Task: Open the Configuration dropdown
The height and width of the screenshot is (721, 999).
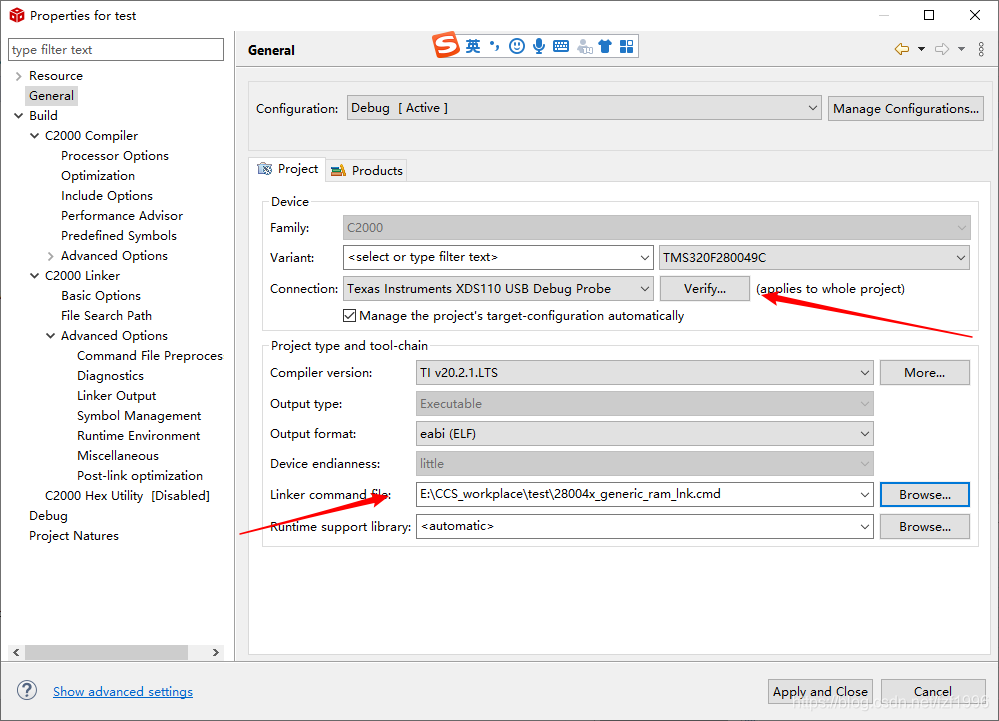Action: point(584,108)
